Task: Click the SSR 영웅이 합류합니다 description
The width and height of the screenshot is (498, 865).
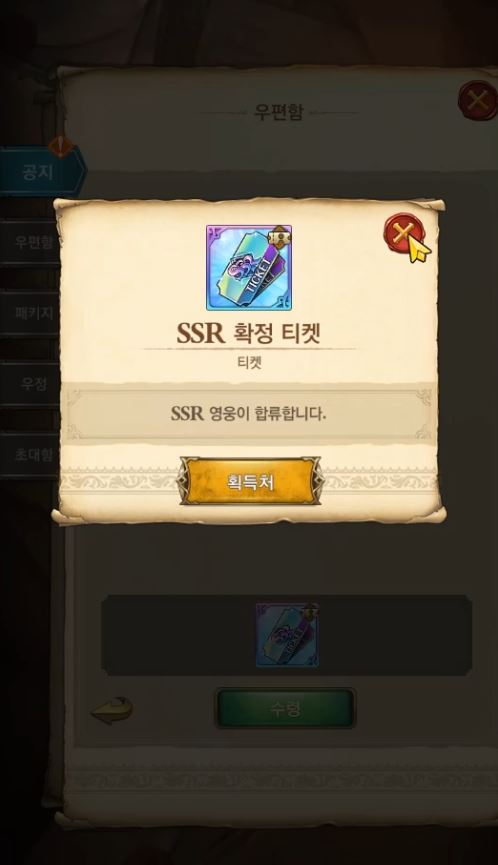Action: click(249, 413)
